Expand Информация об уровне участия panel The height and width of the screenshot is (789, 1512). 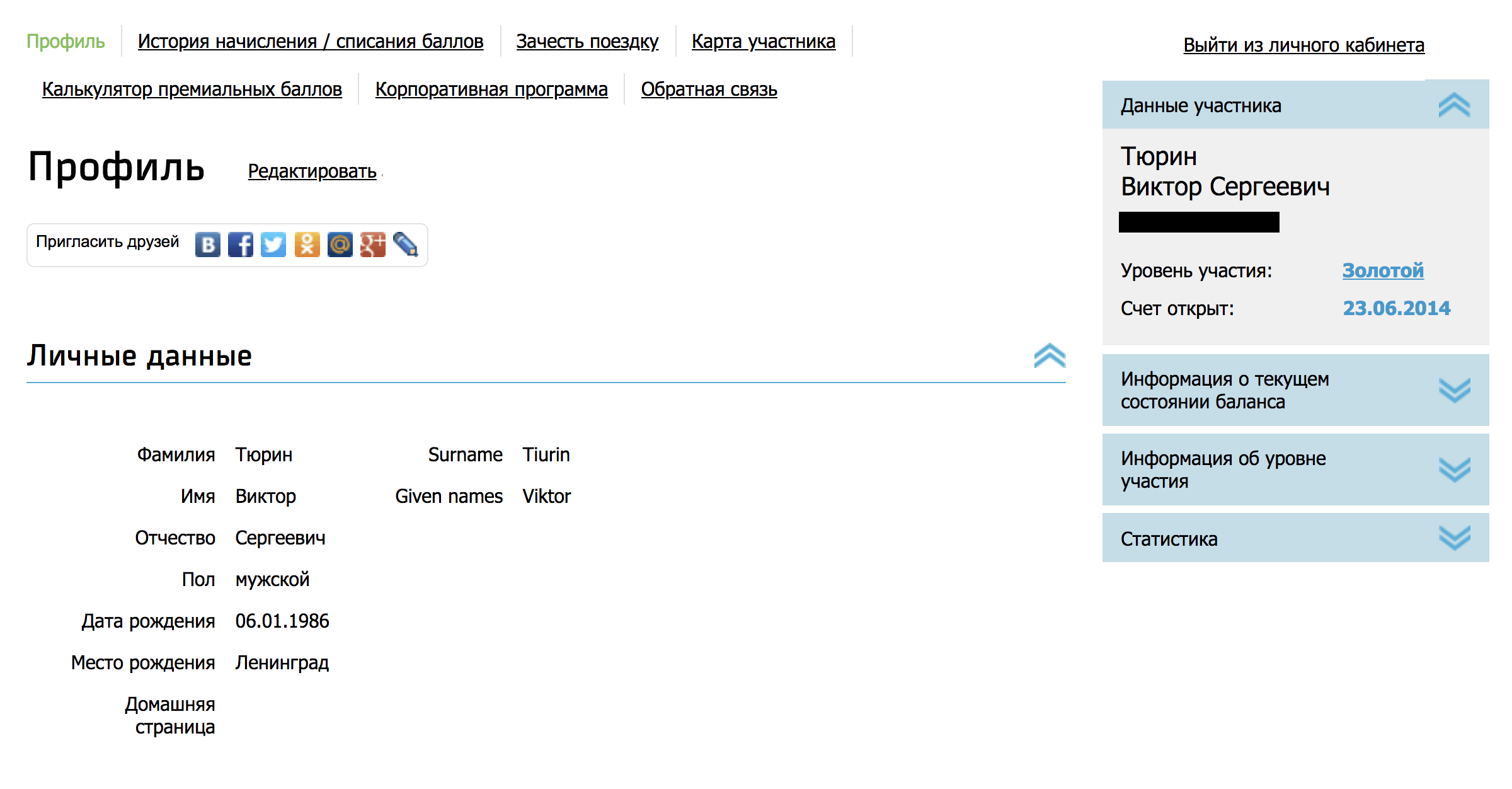(1454, 469)
